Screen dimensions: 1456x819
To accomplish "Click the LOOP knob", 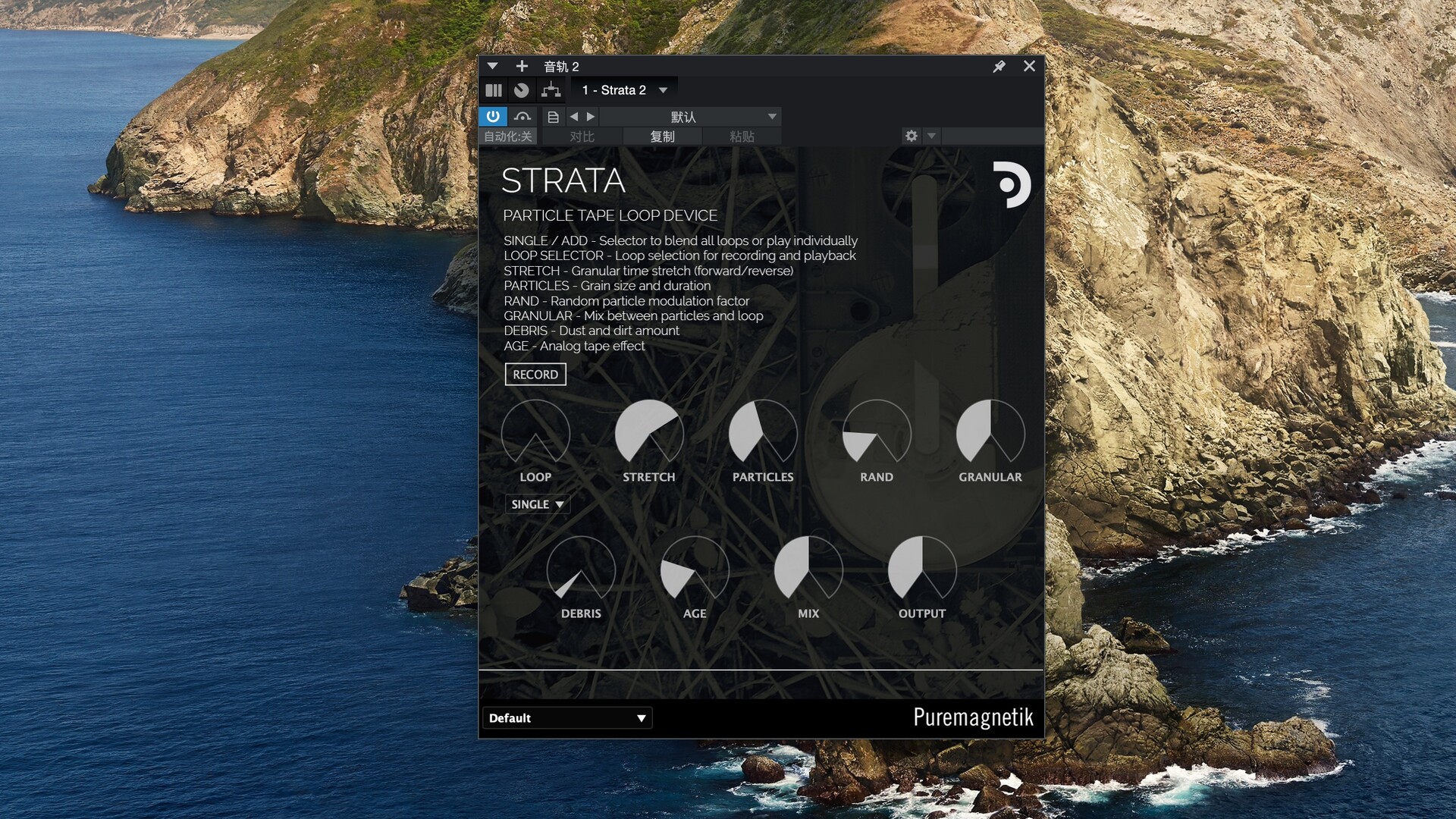I will tap(535, 432).
